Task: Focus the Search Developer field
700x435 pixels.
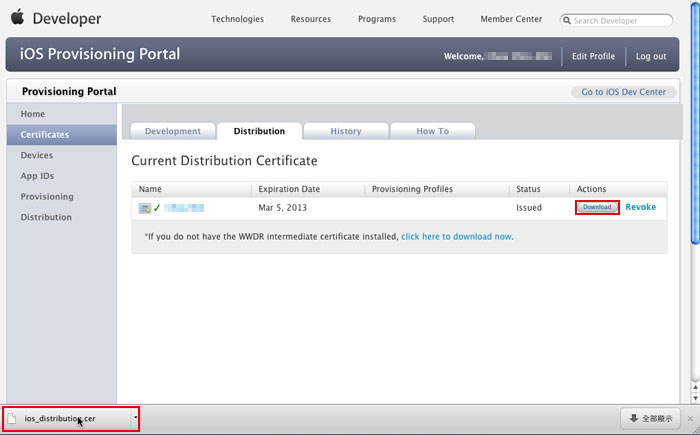Action: coord(616,21)
